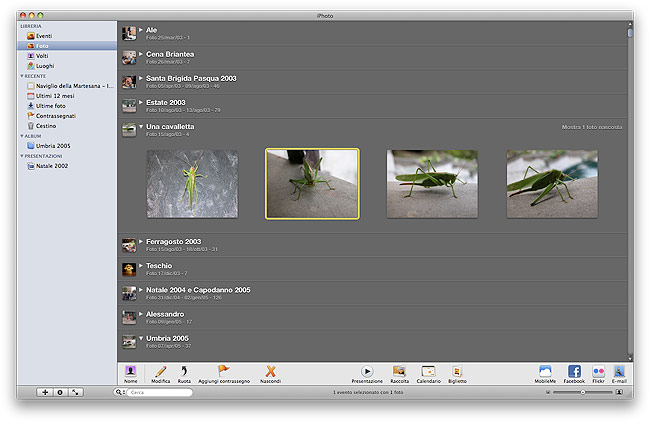Open Luoghi places view

pos(41,66)
